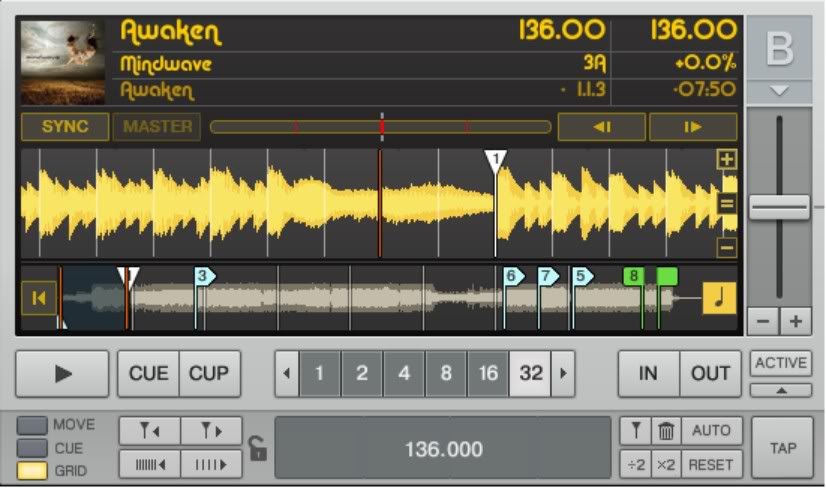Click the trash icon to delete the grid marker
The height and width of the screenshot is (488, 826).
click(665, 432)
